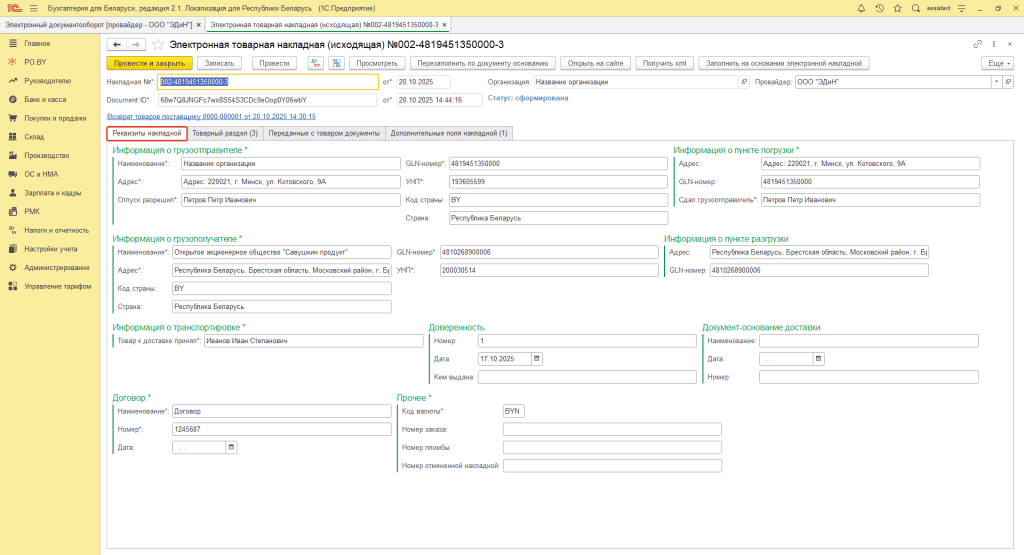
Task: Click the Дт/Кт postings icon in toolbar
Action: pos(315,62)
